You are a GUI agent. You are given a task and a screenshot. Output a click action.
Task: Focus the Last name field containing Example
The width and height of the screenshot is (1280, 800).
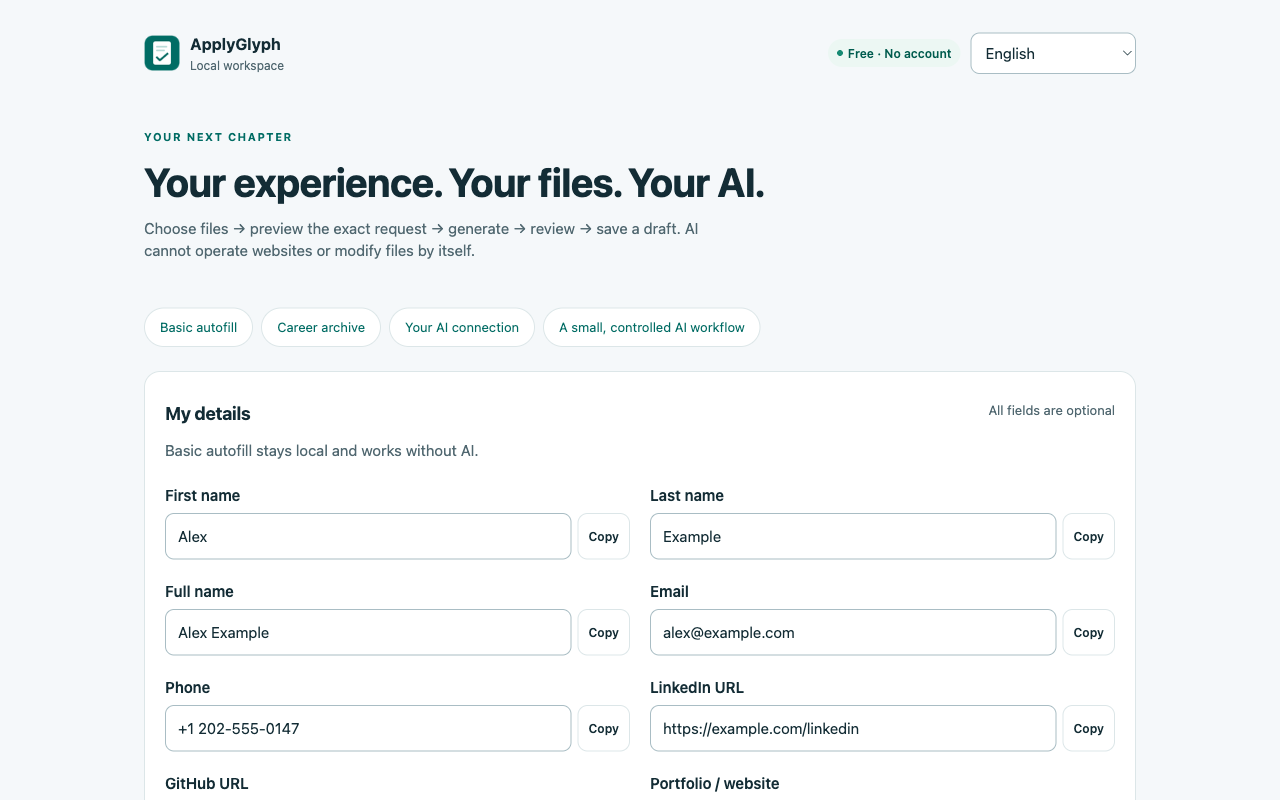point(853,537)
